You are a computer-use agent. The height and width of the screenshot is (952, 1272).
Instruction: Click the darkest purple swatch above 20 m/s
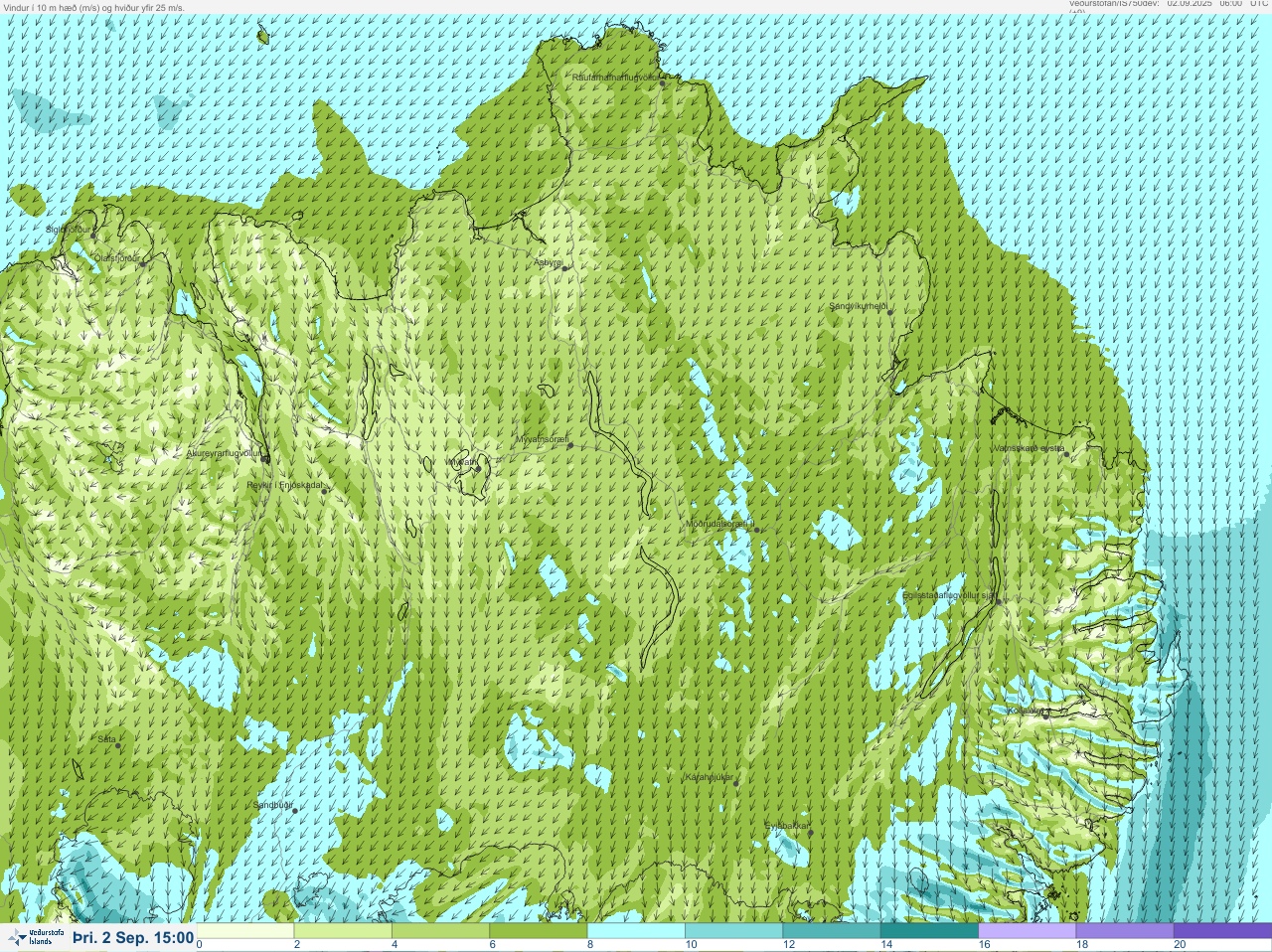[x=1222, y=931]
